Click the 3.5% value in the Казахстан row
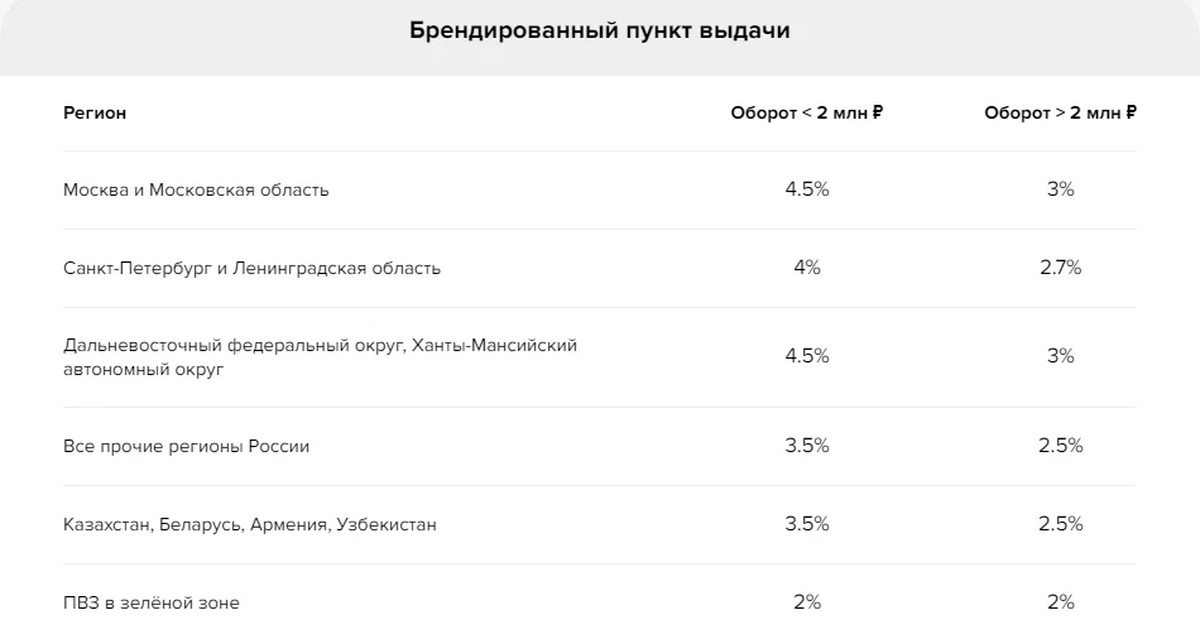This screenshot has width=1200, height=628. pyautogui.click(x=807, y=523)
